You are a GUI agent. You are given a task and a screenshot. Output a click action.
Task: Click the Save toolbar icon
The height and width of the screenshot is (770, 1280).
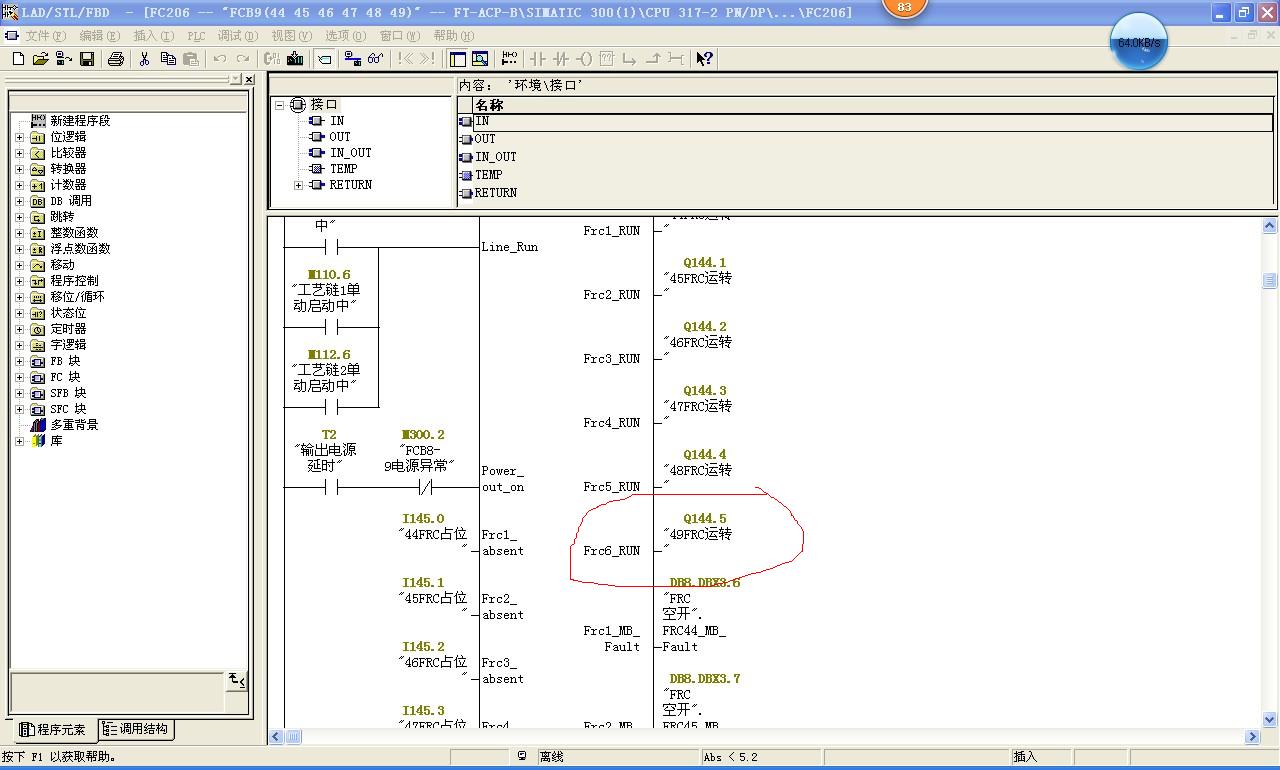coord(87,59)
